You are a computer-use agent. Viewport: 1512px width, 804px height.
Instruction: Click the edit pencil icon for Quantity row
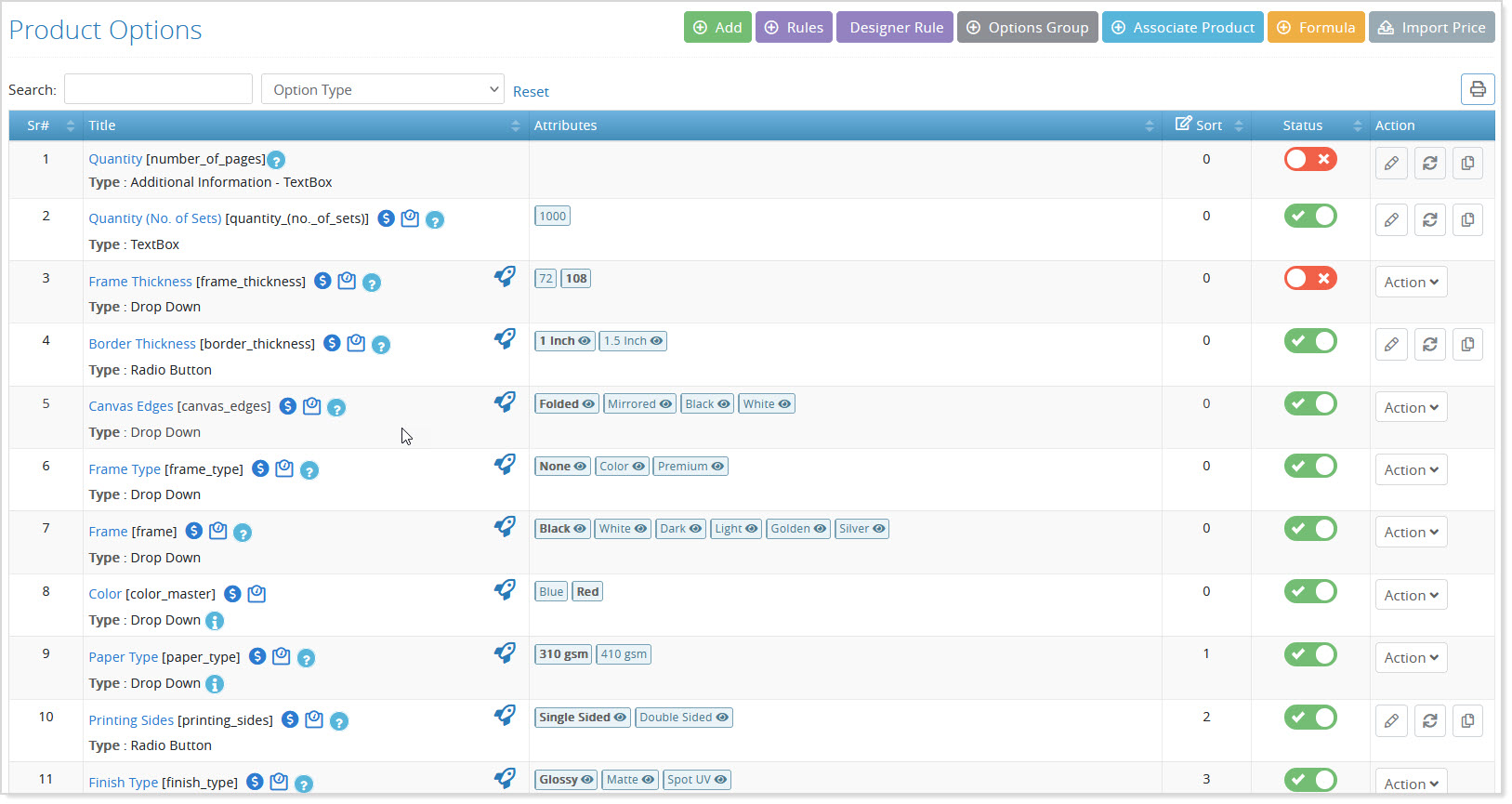[1391, 164]
